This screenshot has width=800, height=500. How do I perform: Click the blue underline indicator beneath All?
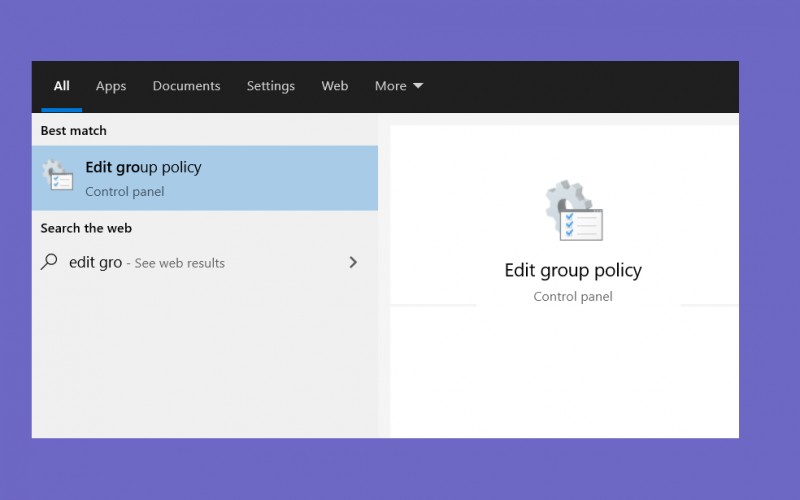pos(62,110)
